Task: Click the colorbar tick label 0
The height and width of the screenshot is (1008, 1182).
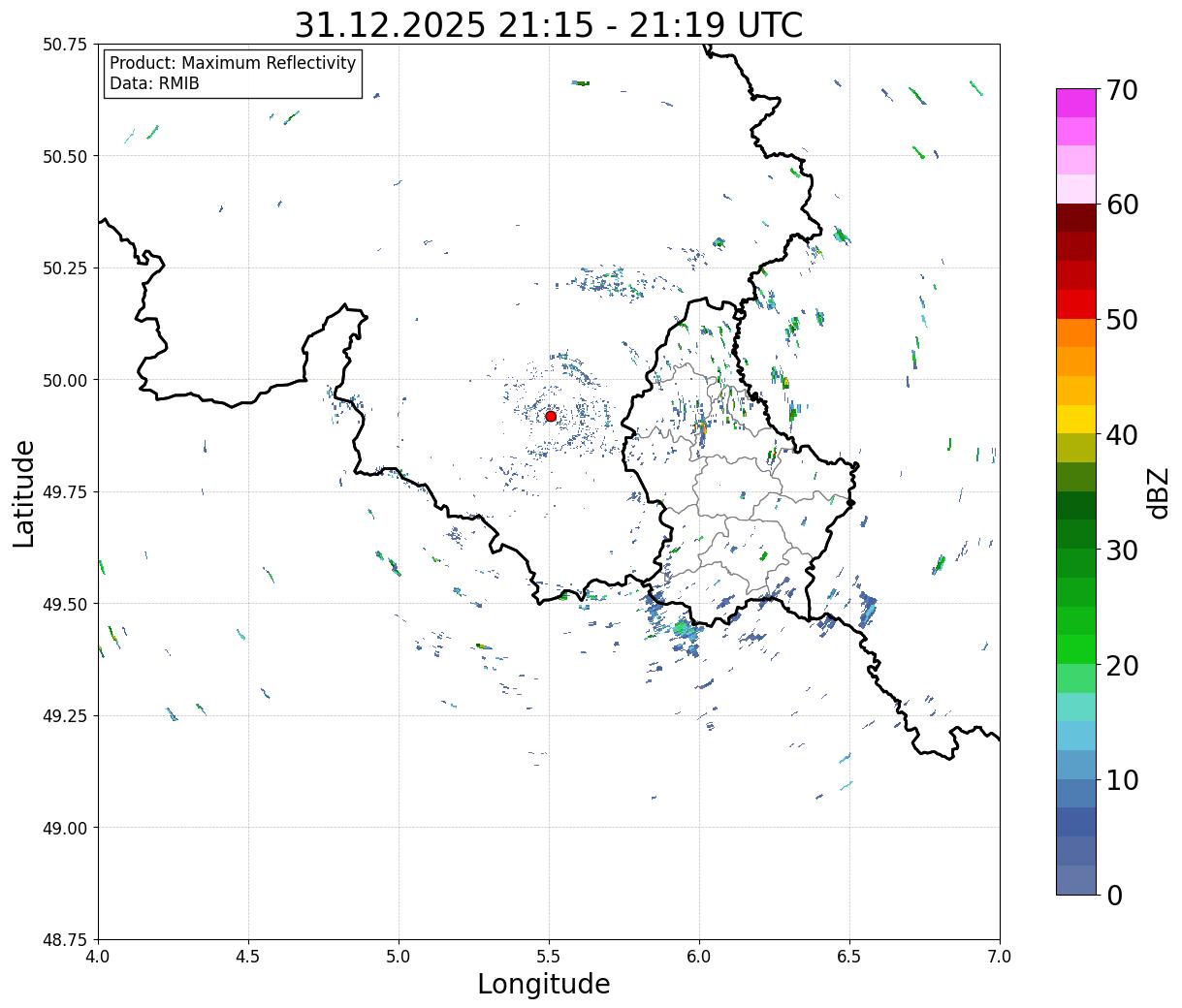Action: point(1114,896)
